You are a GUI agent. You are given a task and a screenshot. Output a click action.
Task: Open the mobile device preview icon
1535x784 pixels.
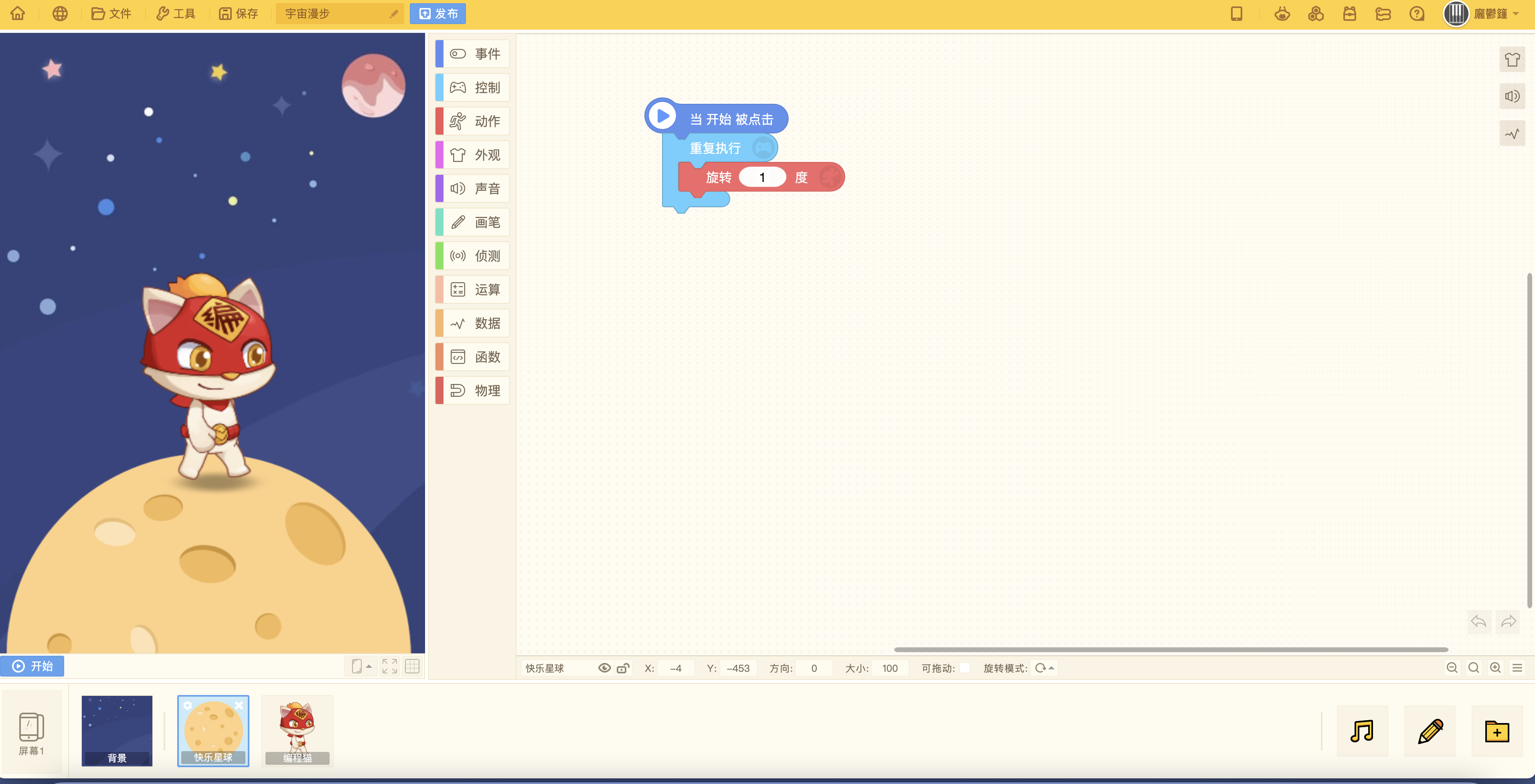[x=1237, y=13]
